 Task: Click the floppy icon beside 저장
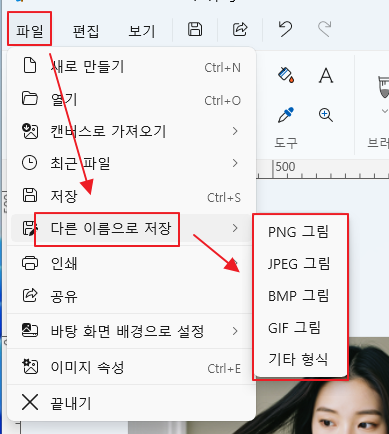pos(30,195)
